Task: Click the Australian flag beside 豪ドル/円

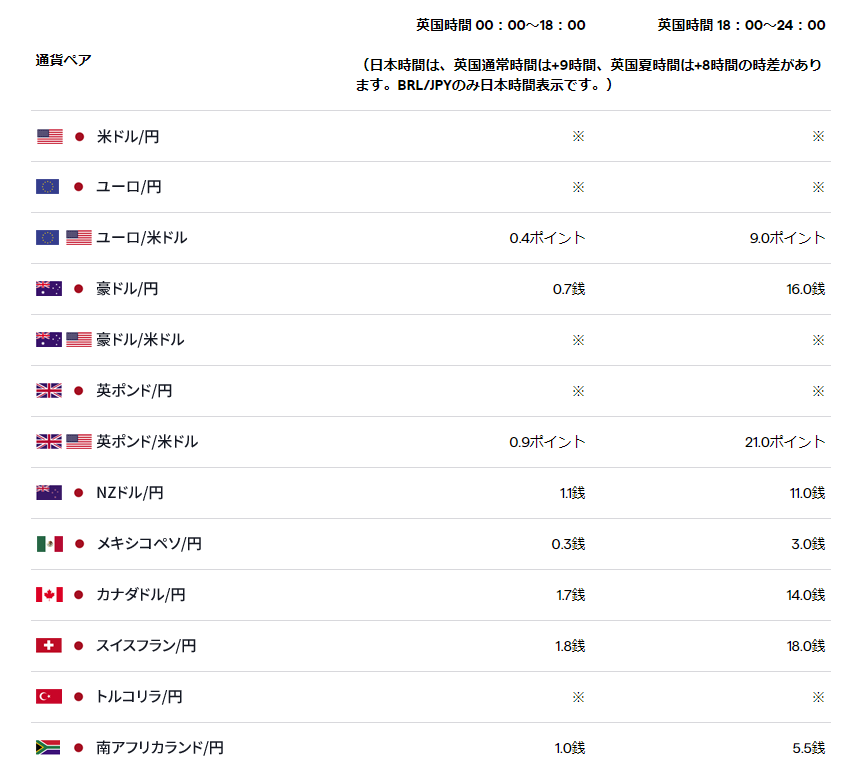Action: coord(49,289)
